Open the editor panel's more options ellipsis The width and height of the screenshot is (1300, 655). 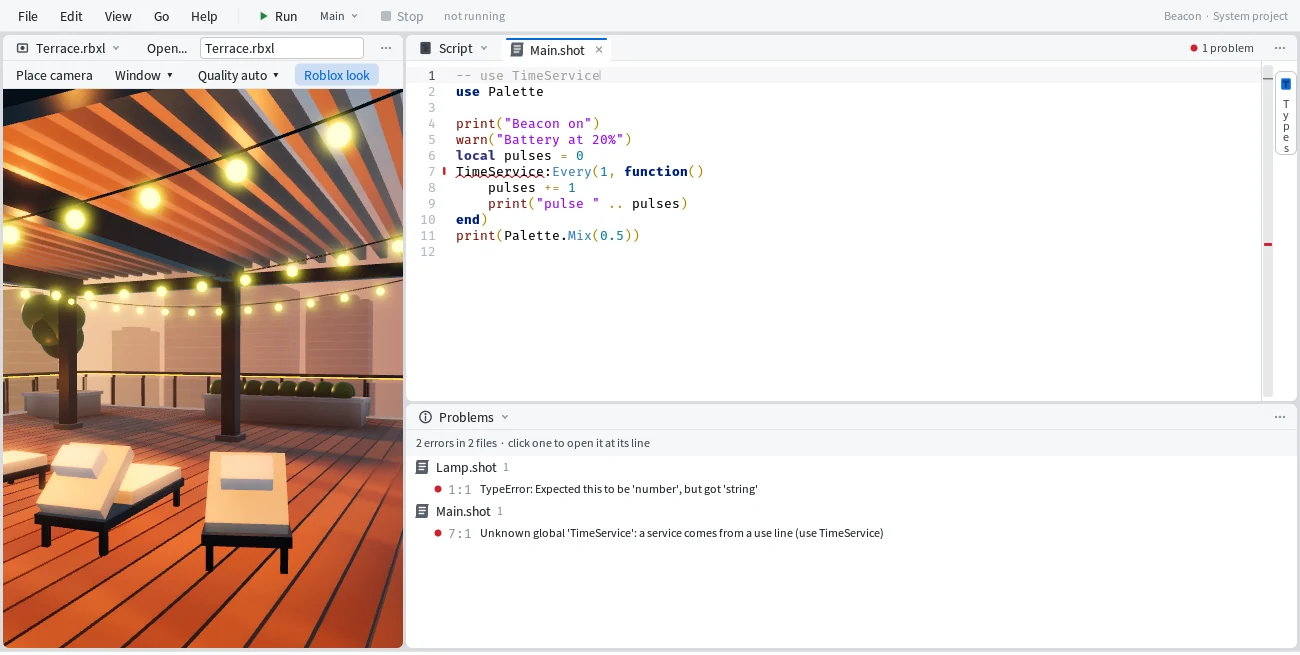[x=1280, y=48]
